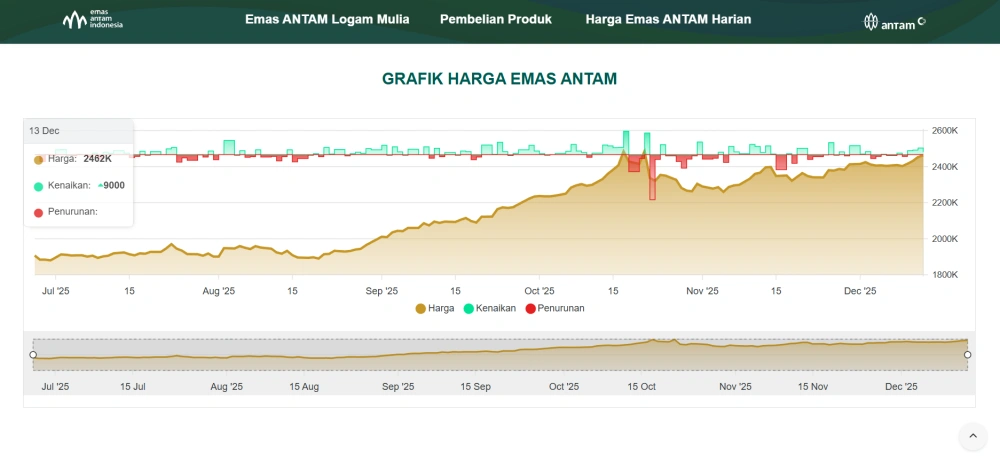The image size is (1000, 462).
Task: Click the 1800K y-axis label
Action: coord(945,275)
